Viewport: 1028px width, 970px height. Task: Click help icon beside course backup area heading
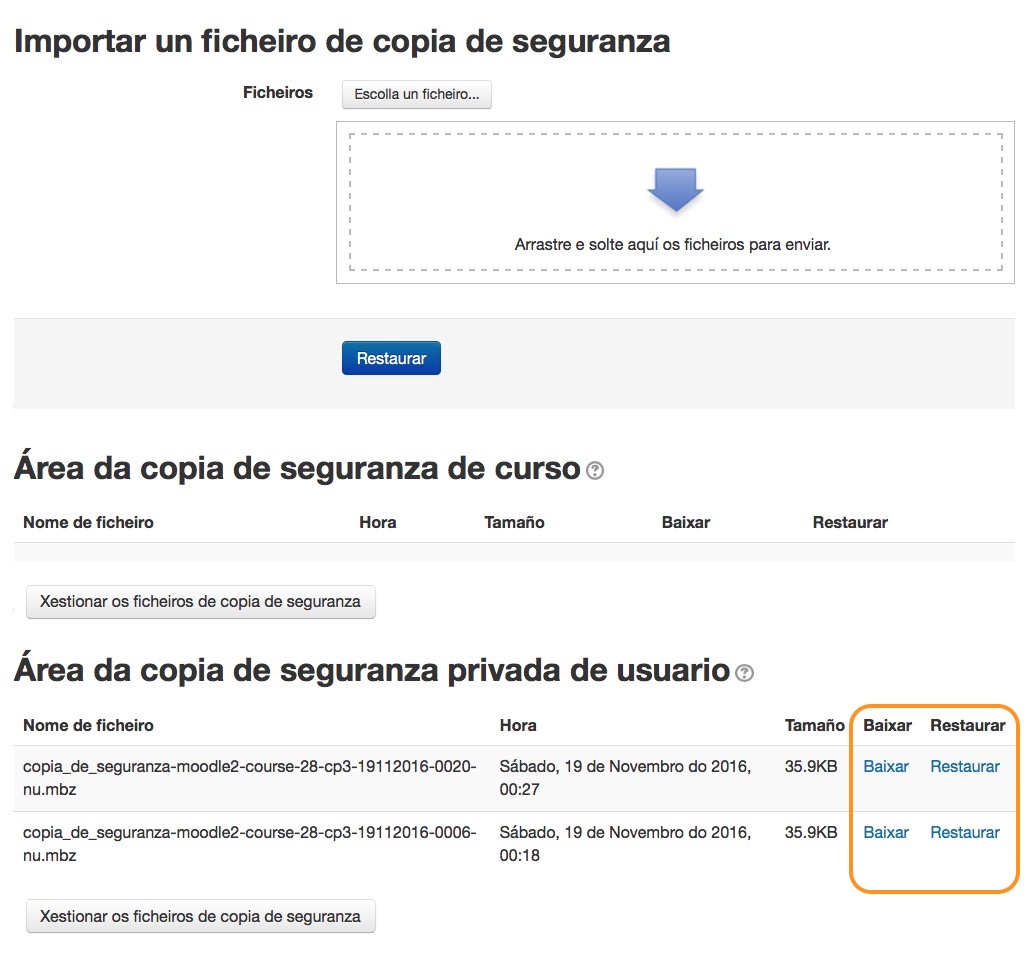(595, 470)
